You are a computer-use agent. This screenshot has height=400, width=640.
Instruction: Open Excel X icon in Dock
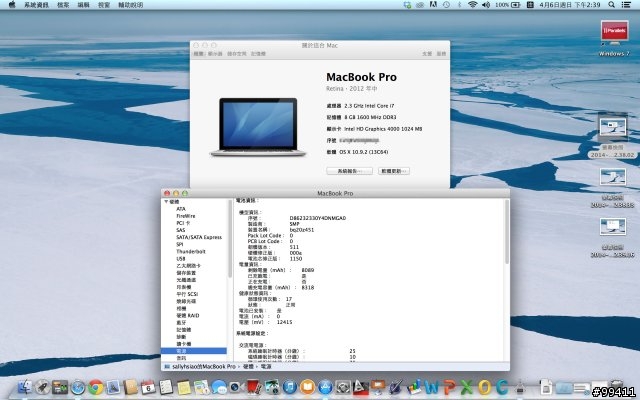click(x=467, y=387)
